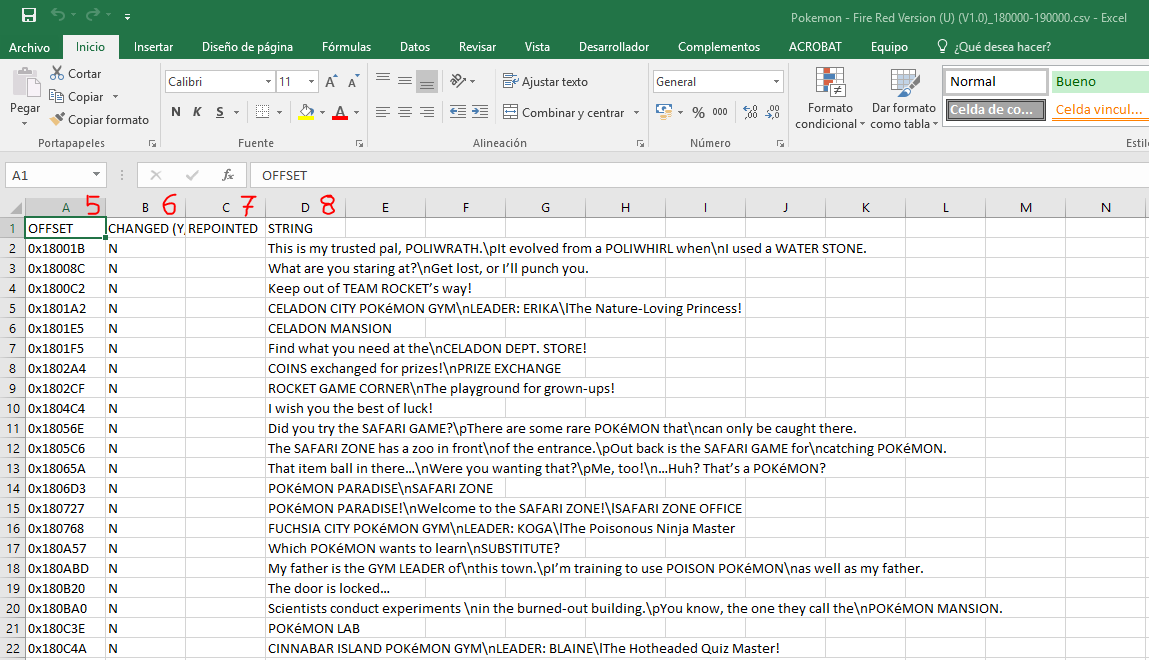Decrease decimal places
Image resolution: width=1149 pixels, height=660 pixels.
pyautogui.click(x=773, y=112)
